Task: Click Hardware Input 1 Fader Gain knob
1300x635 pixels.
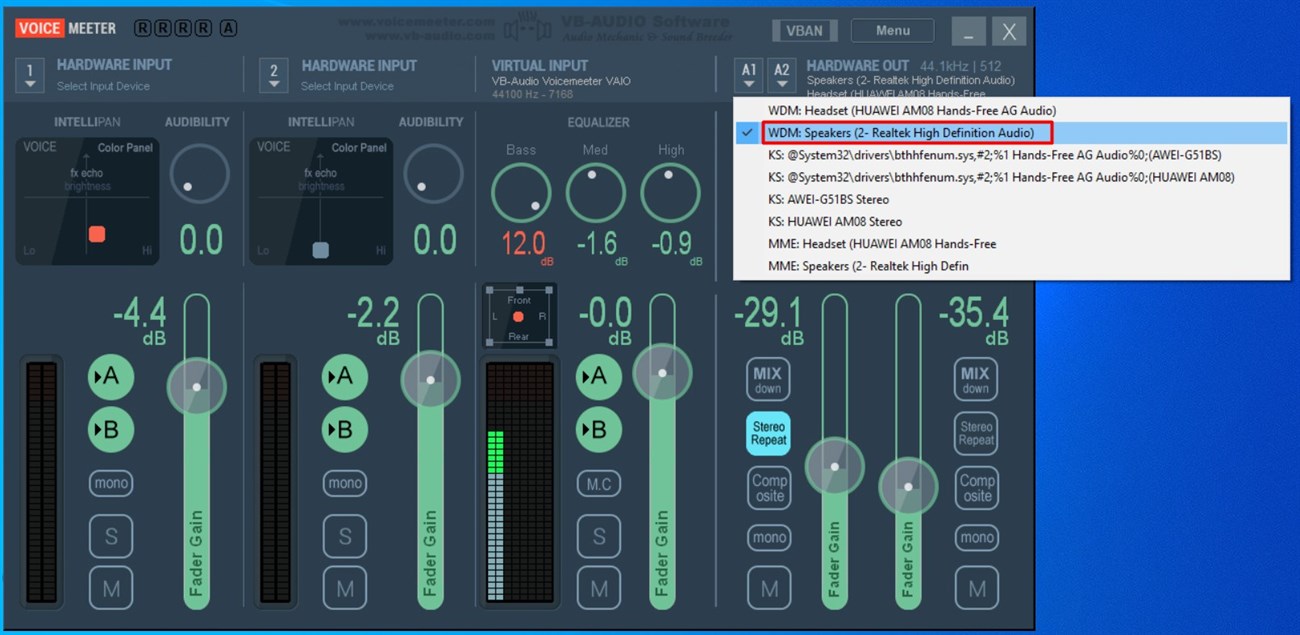Action: click(x=196, y=386)
